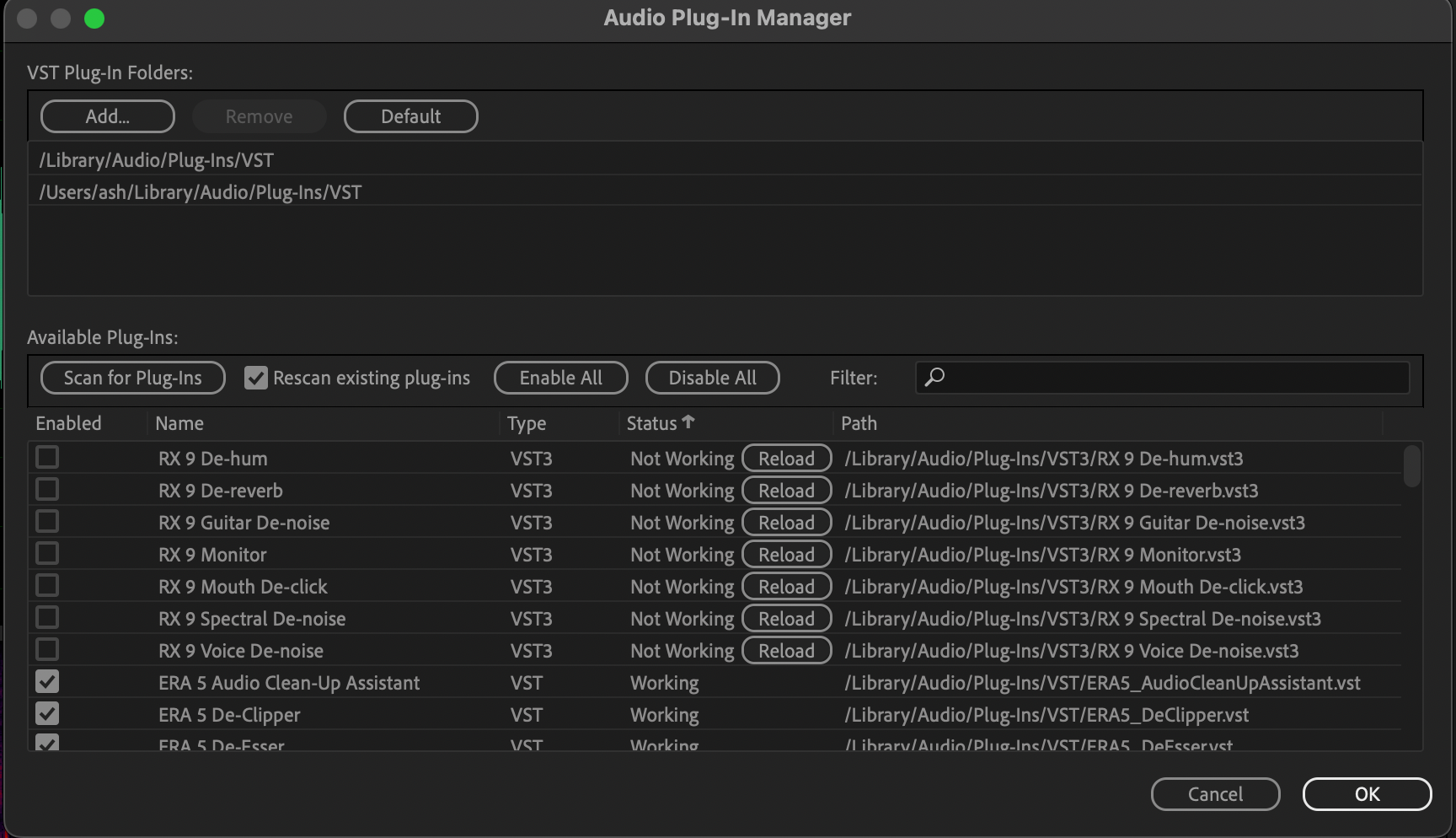Reload the RX 9 Monitor plug-in
Image resolution: width=1456 pixels, height=838 pixels.
787,555
